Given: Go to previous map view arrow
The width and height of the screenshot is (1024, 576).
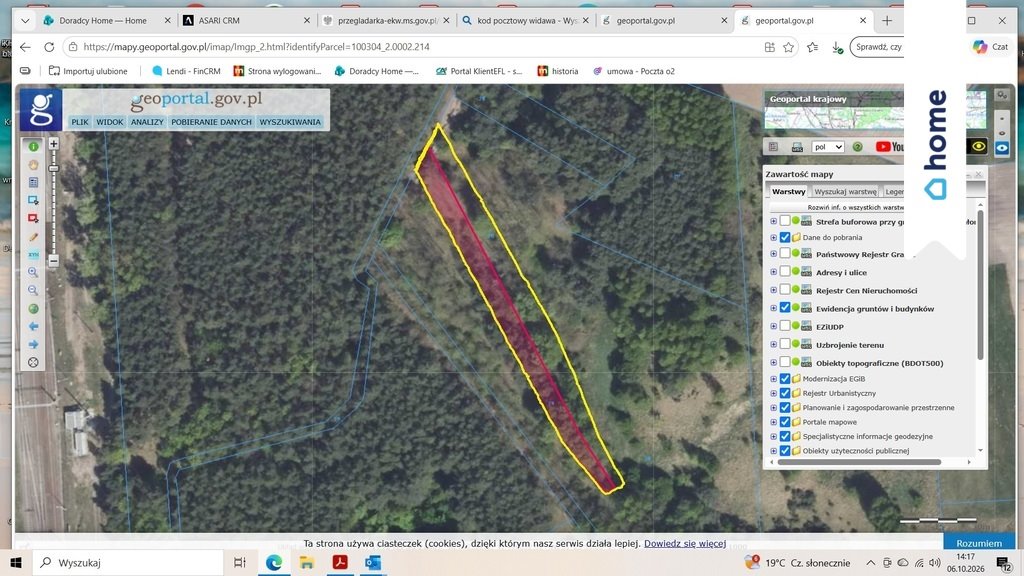Looking at the screenshot, I should click(33, 326).
